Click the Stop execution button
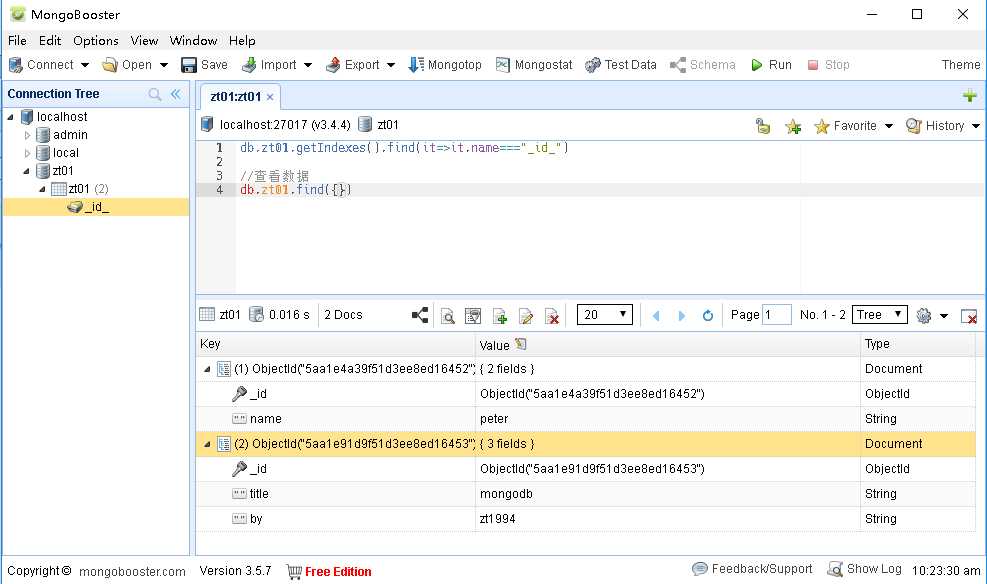Image resolution: width=987 pixels, height=584 pixels. click(828, 65)
